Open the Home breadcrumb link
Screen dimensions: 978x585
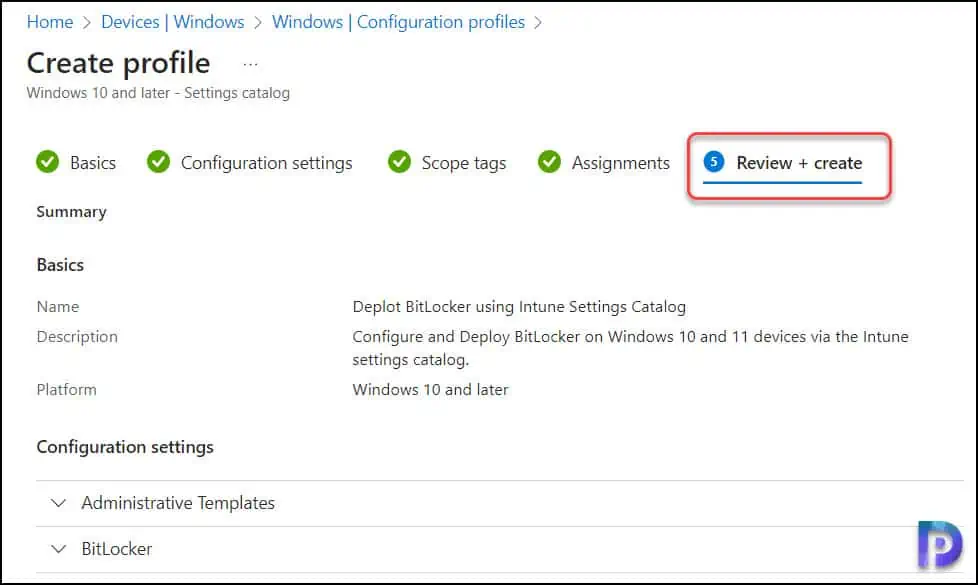(x=50, y=22)
